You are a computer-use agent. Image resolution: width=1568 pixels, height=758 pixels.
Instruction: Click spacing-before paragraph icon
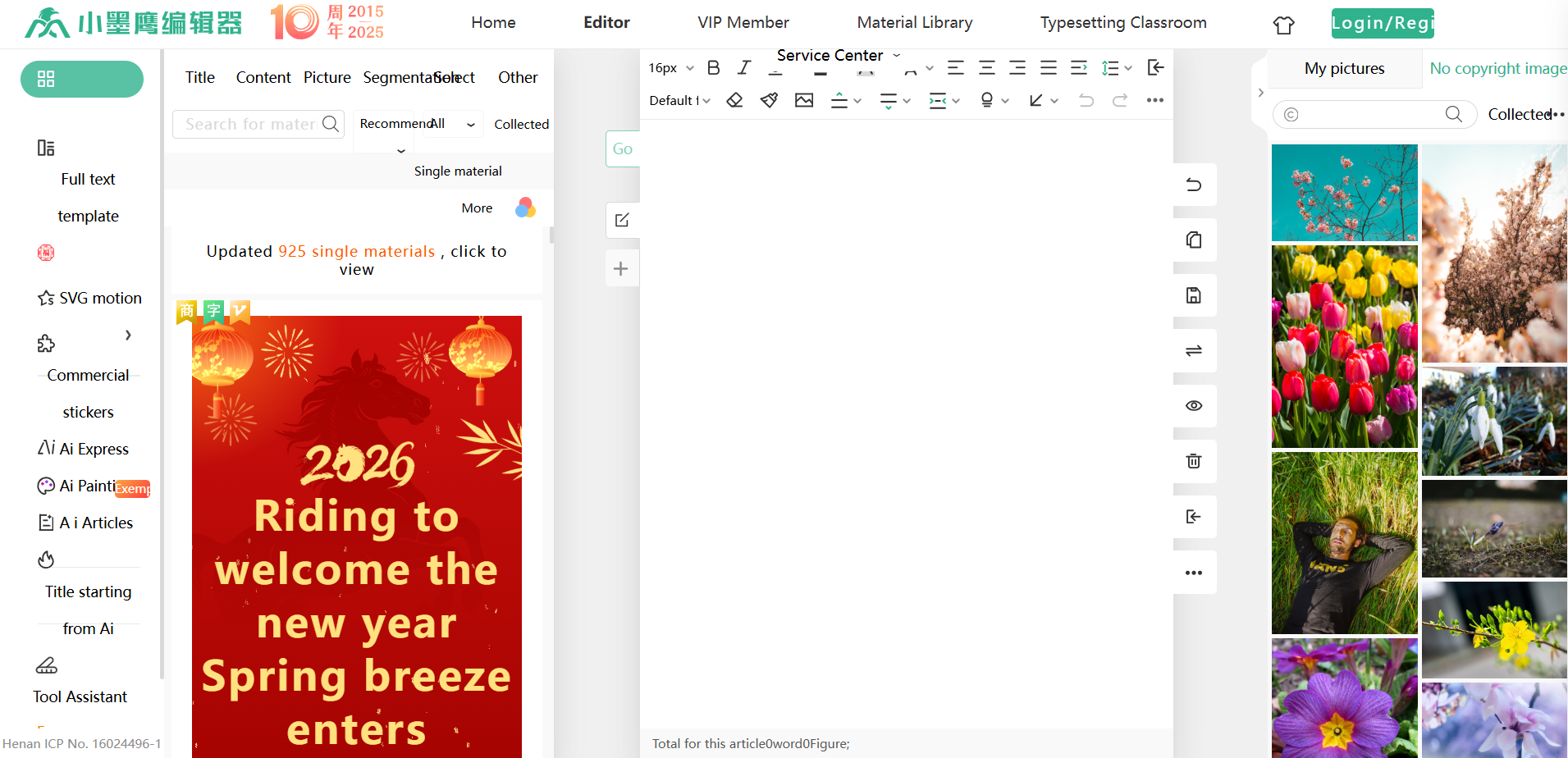click(x=839, y=100)
